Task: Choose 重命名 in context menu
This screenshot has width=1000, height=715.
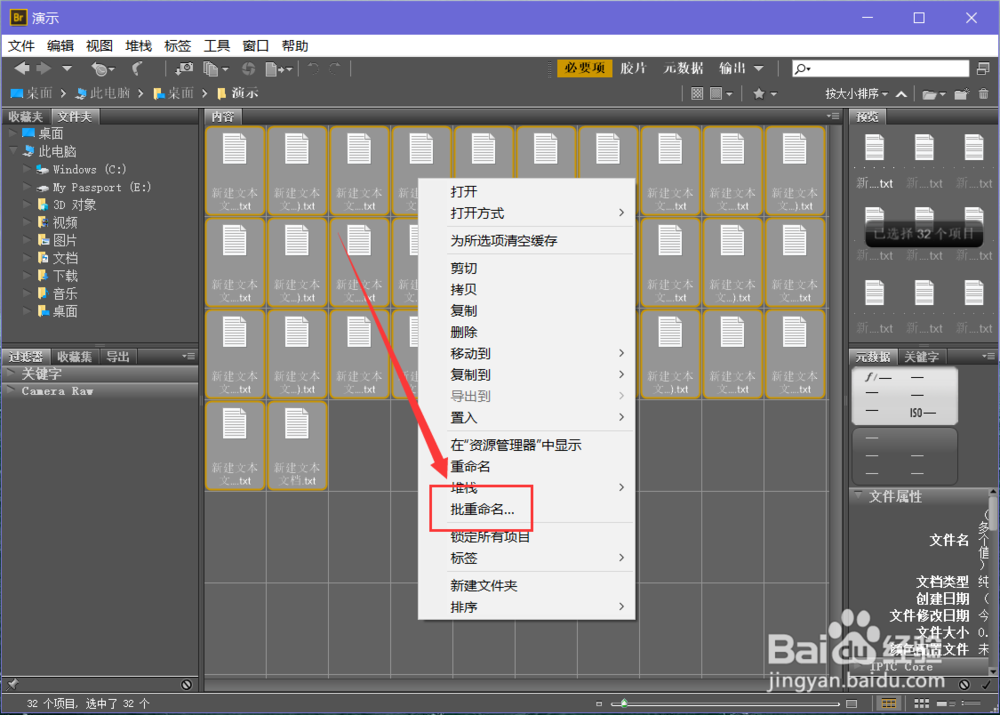Action: click(x=526, y=466)
